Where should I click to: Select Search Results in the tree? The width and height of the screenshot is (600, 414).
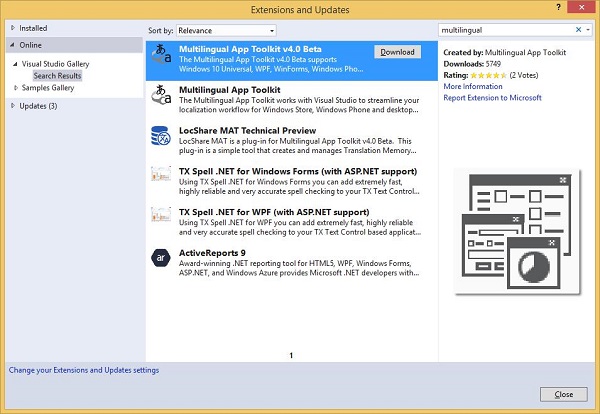[x=57, y=76]
